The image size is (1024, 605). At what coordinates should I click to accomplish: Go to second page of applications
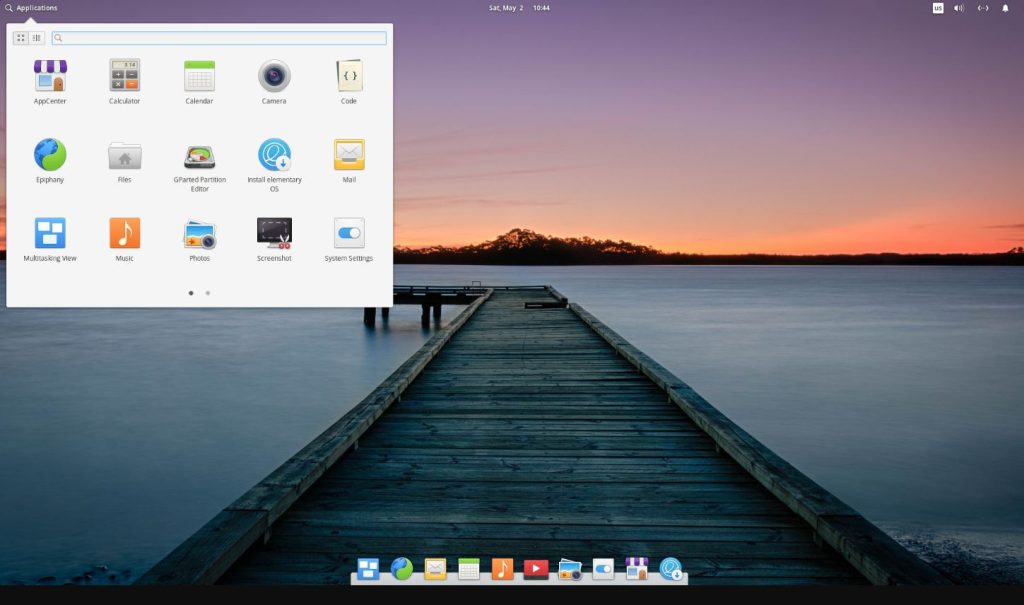207,293
